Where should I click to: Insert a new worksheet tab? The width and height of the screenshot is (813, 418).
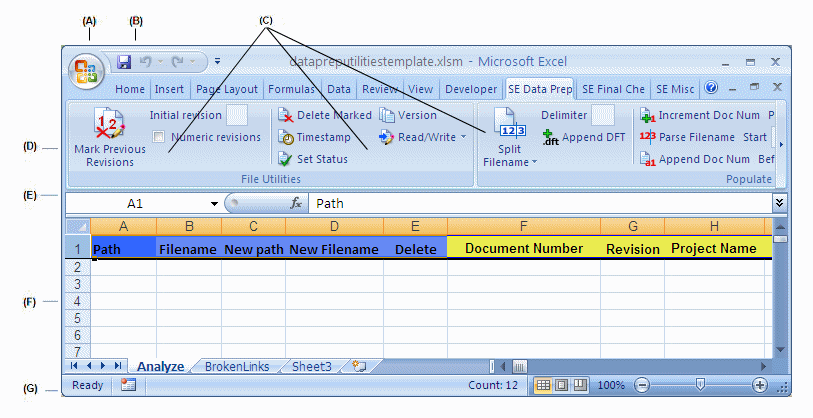coord(359,367)
